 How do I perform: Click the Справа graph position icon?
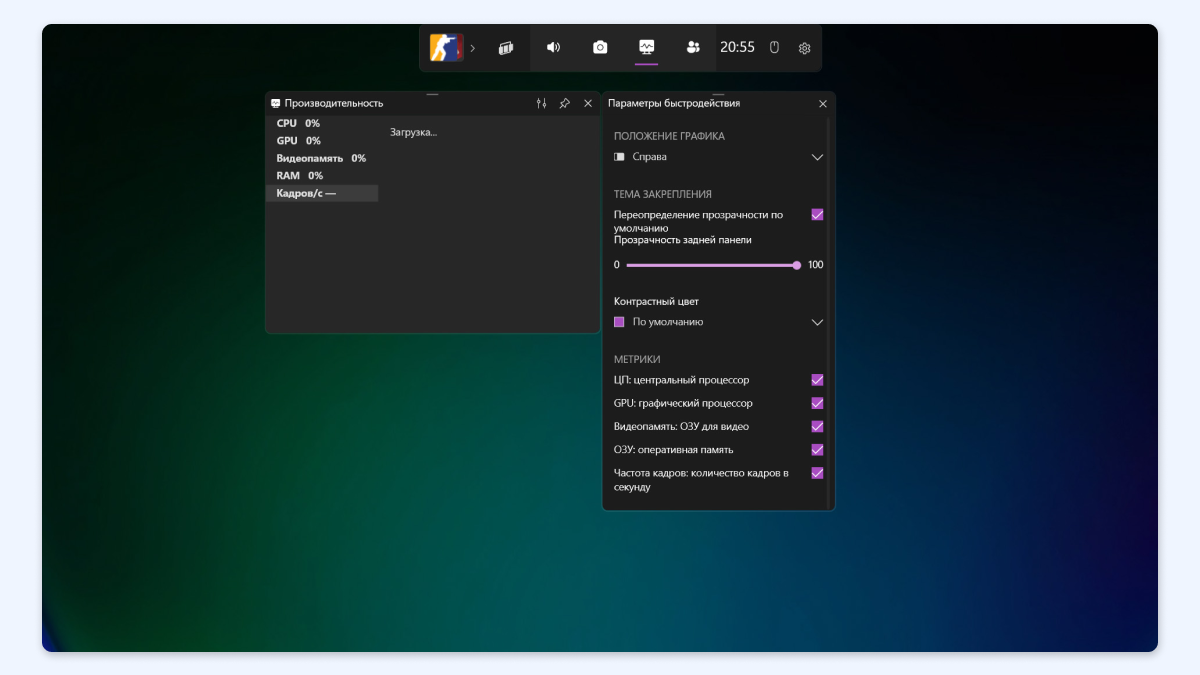(619, 157)
